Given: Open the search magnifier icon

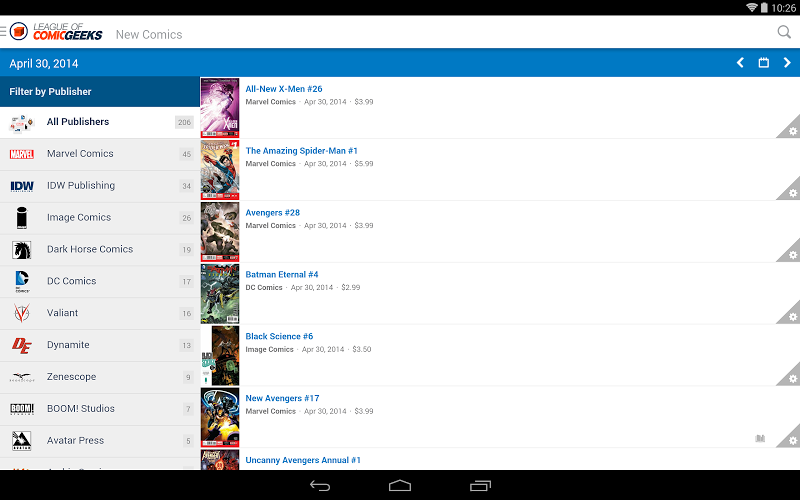Looking at the screenshot, I should pos(784,32).
